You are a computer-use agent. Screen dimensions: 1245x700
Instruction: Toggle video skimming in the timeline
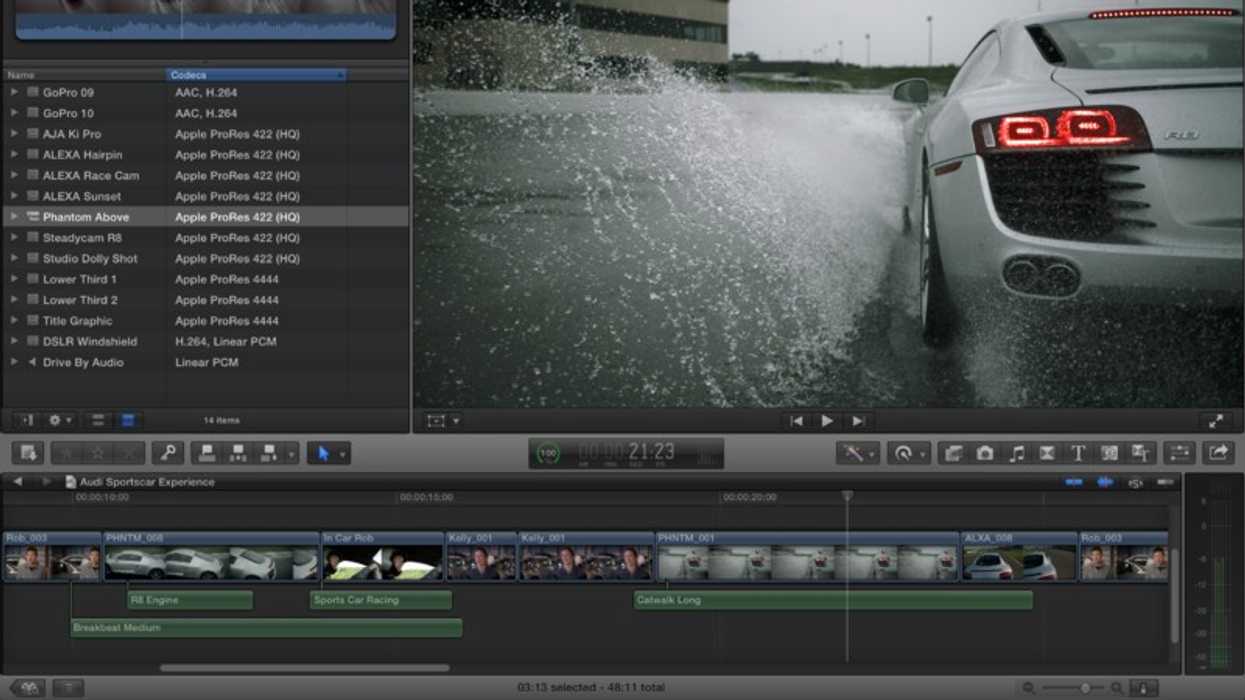point(1074,482)
